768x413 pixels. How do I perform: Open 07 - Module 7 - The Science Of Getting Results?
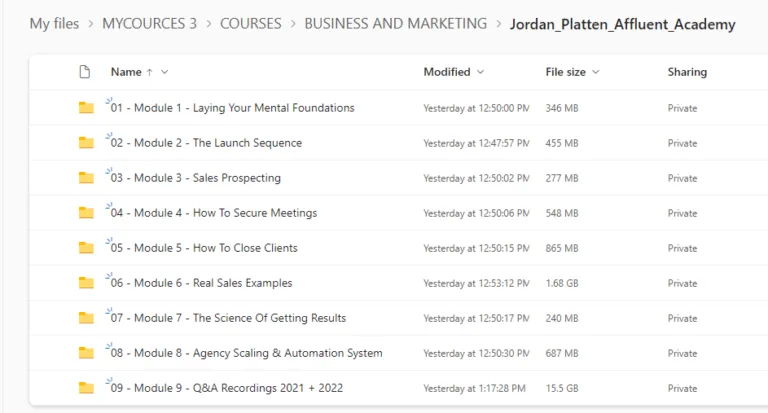(228, 318)
